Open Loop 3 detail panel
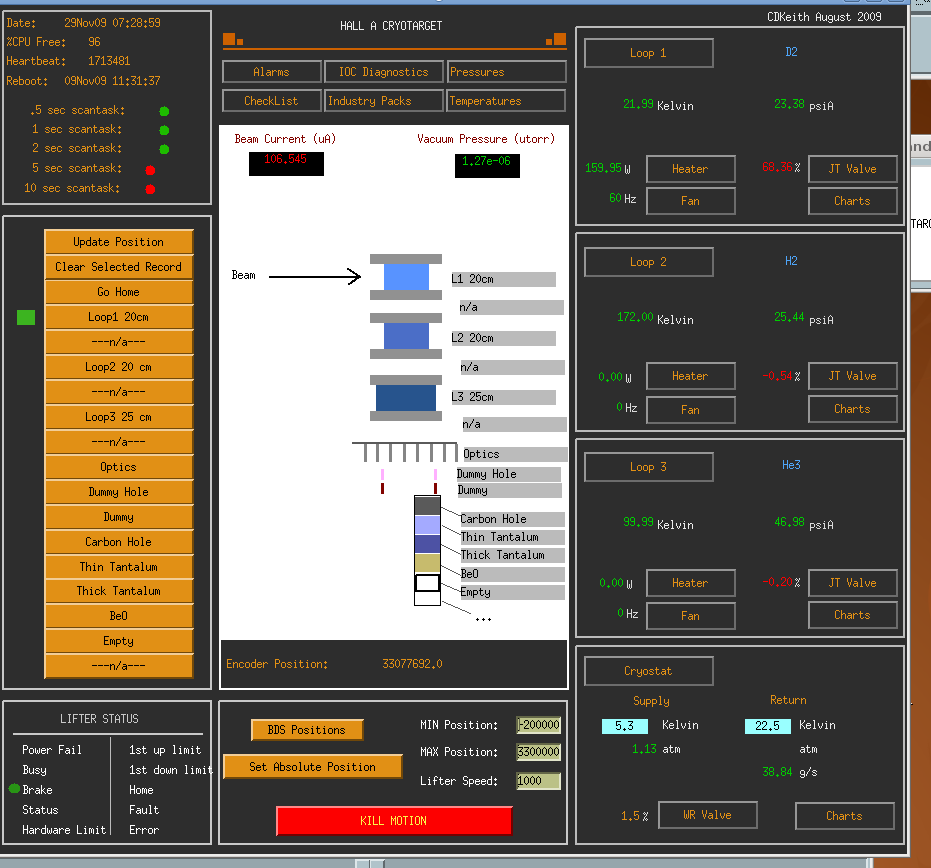The height and width of the screenshot is (868, 931). (648, 467)
